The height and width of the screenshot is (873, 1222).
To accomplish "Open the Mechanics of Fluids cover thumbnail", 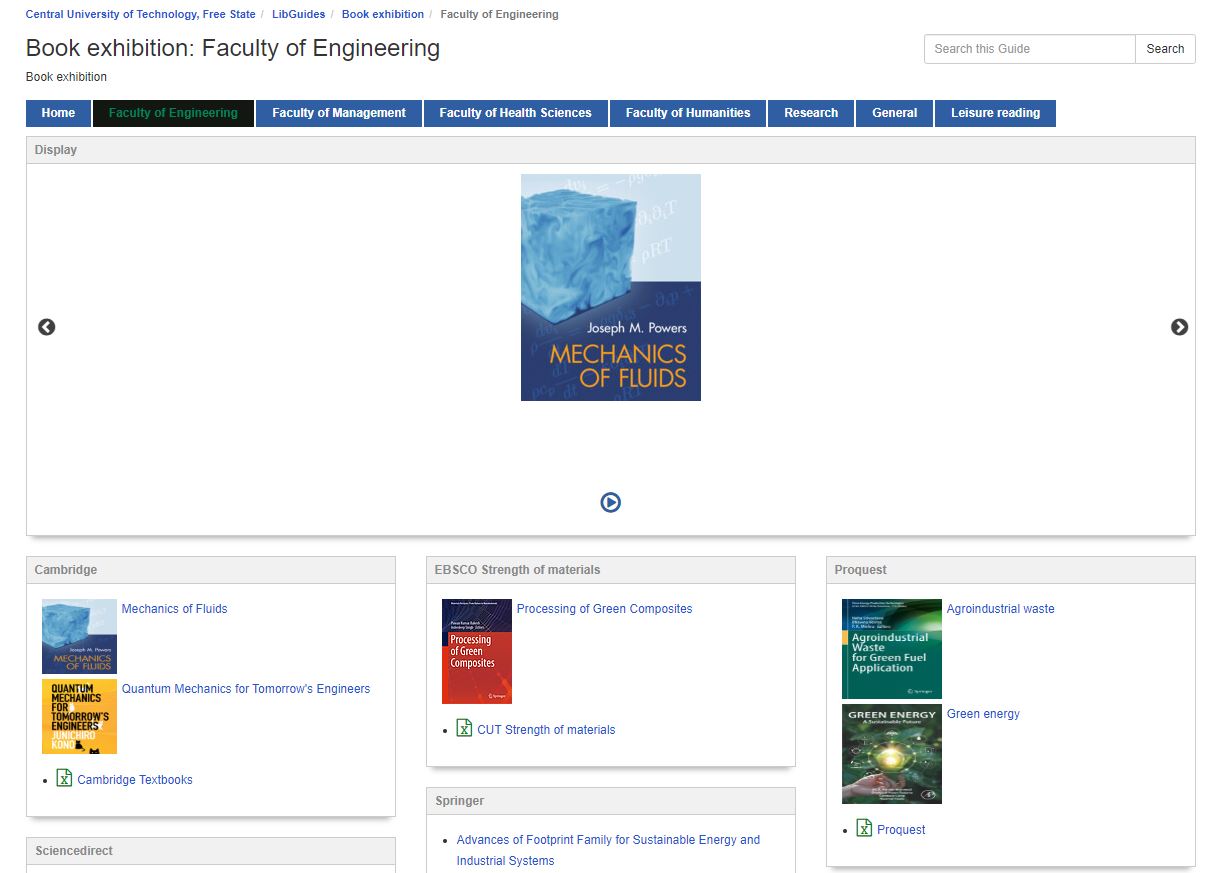I will pyautogui.click(x=79, y=636).
